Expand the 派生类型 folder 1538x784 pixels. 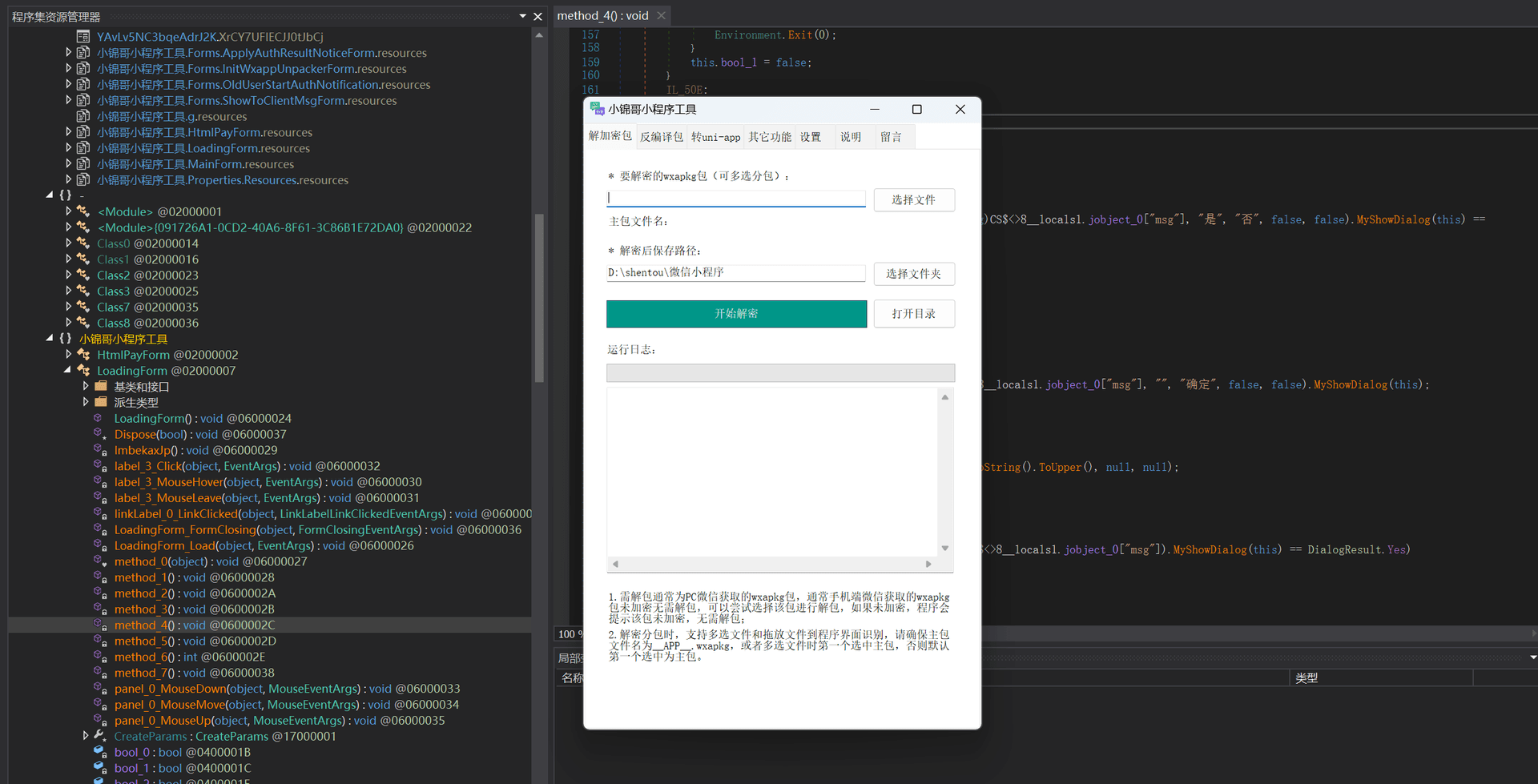coord(86,402)
